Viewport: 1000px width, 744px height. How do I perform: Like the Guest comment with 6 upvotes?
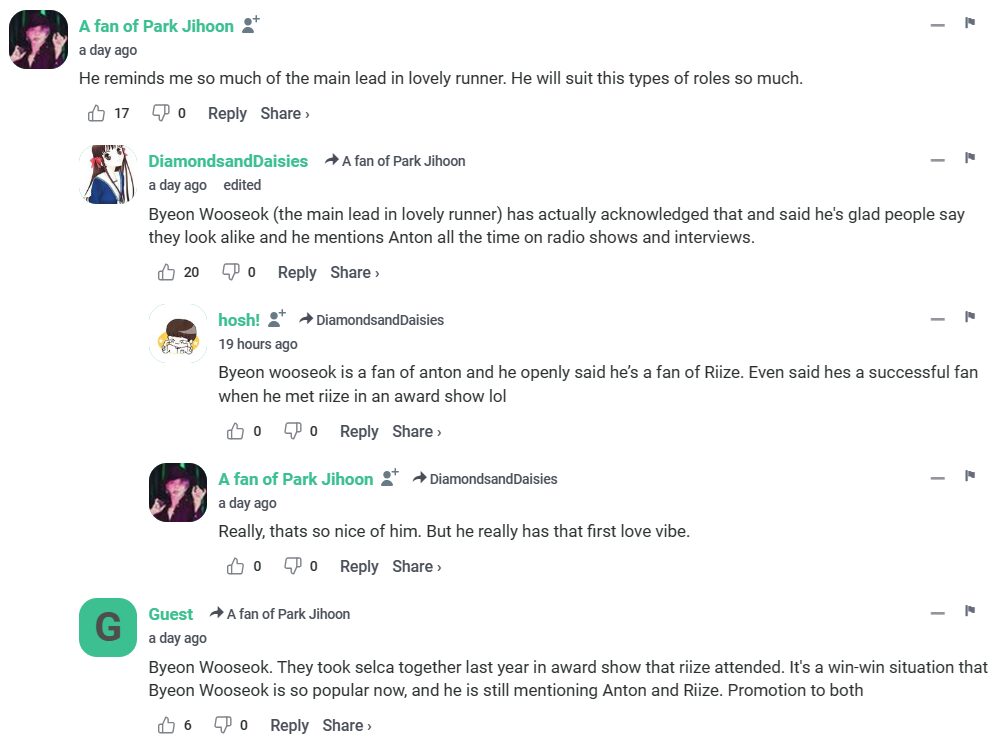pos(166,725)
